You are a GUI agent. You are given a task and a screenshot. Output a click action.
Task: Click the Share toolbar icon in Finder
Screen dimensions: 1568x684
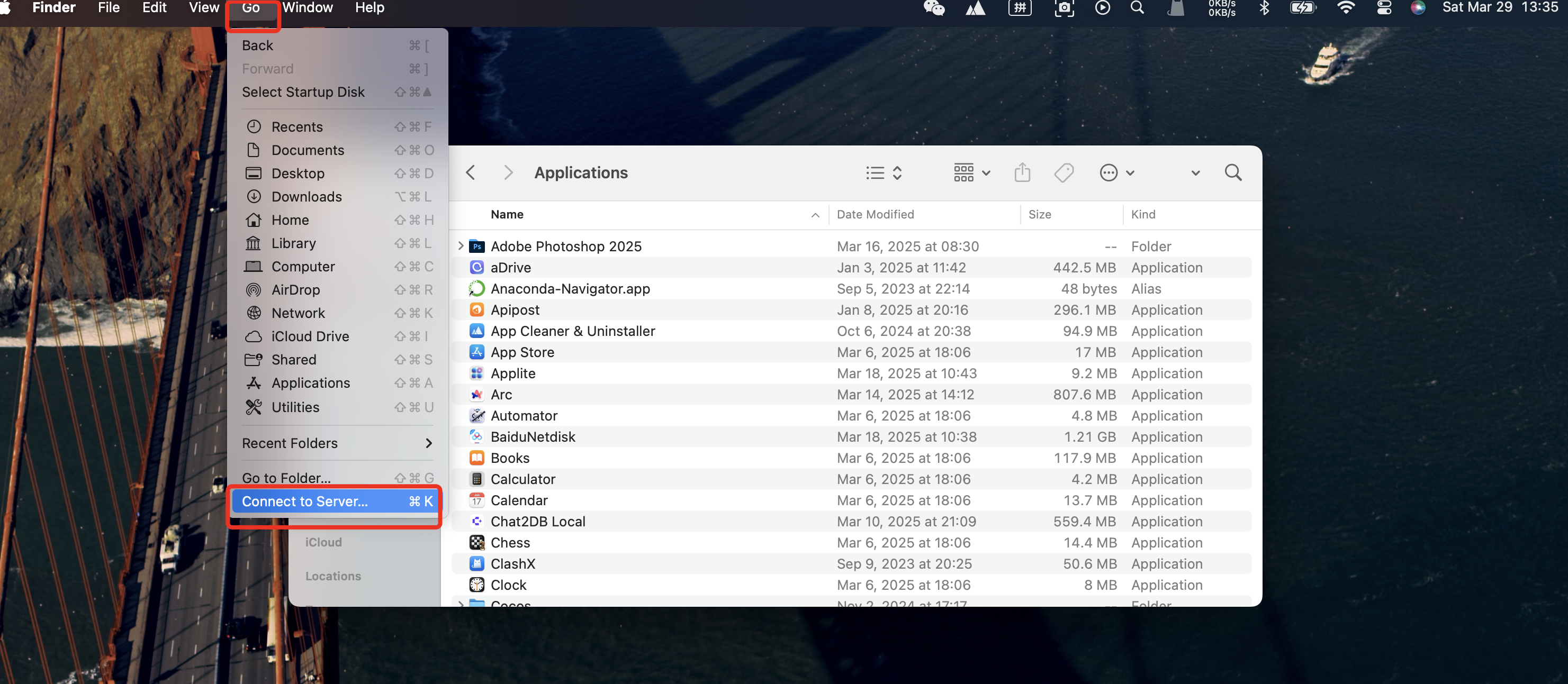click(x=1022, y=173)
